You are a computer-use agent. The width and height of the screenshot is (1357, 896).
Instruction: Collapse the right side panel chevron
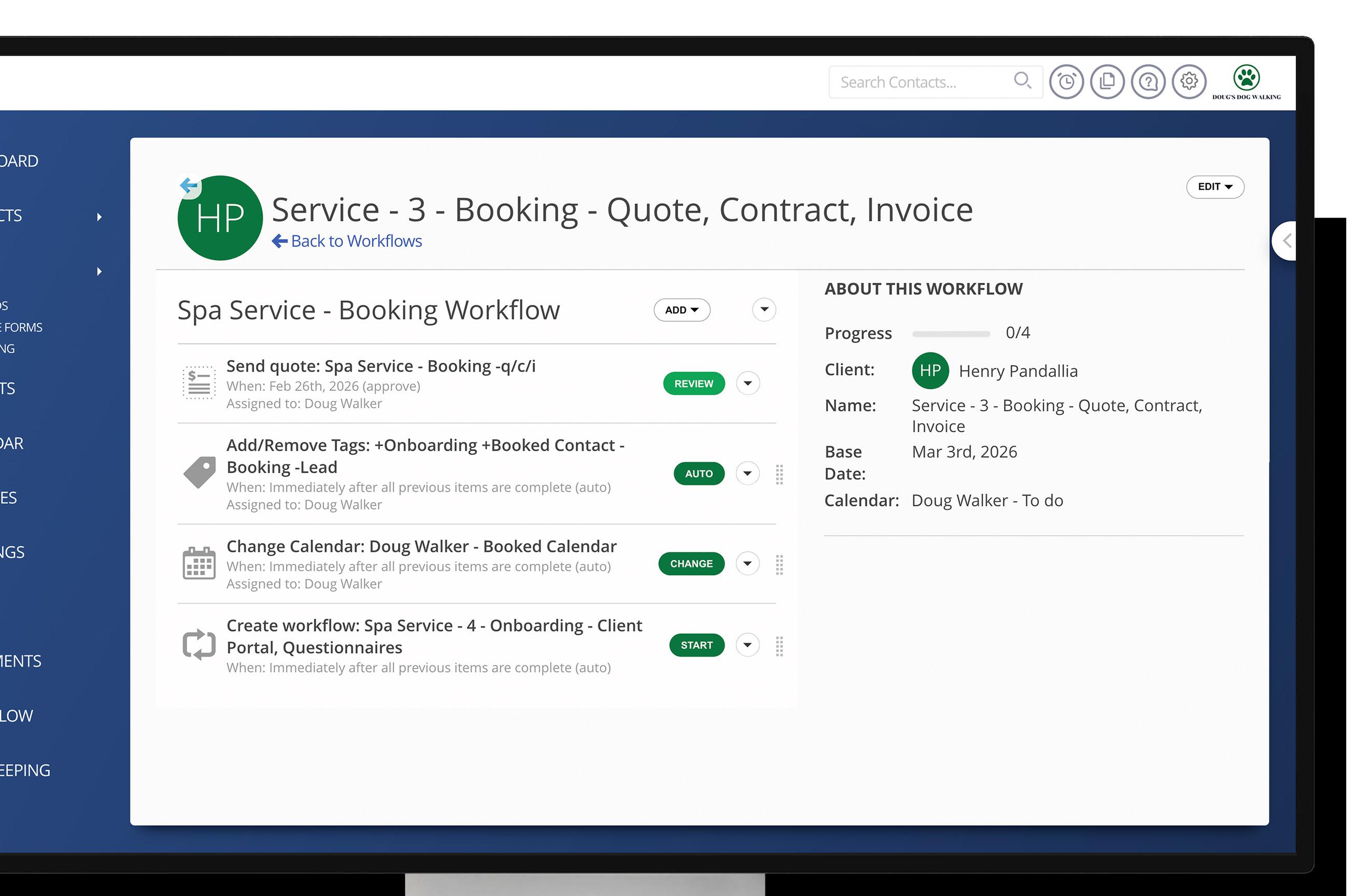(x=1286, y=240)
